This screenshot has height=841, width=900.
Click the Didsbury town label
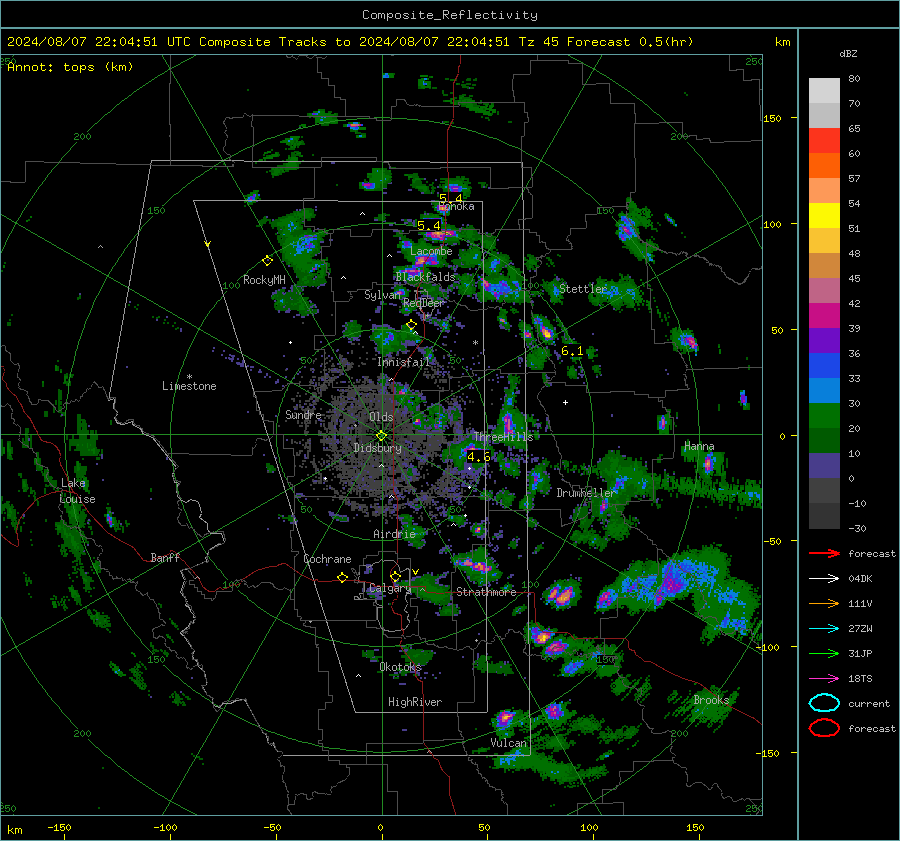click(x=378, y=448)
